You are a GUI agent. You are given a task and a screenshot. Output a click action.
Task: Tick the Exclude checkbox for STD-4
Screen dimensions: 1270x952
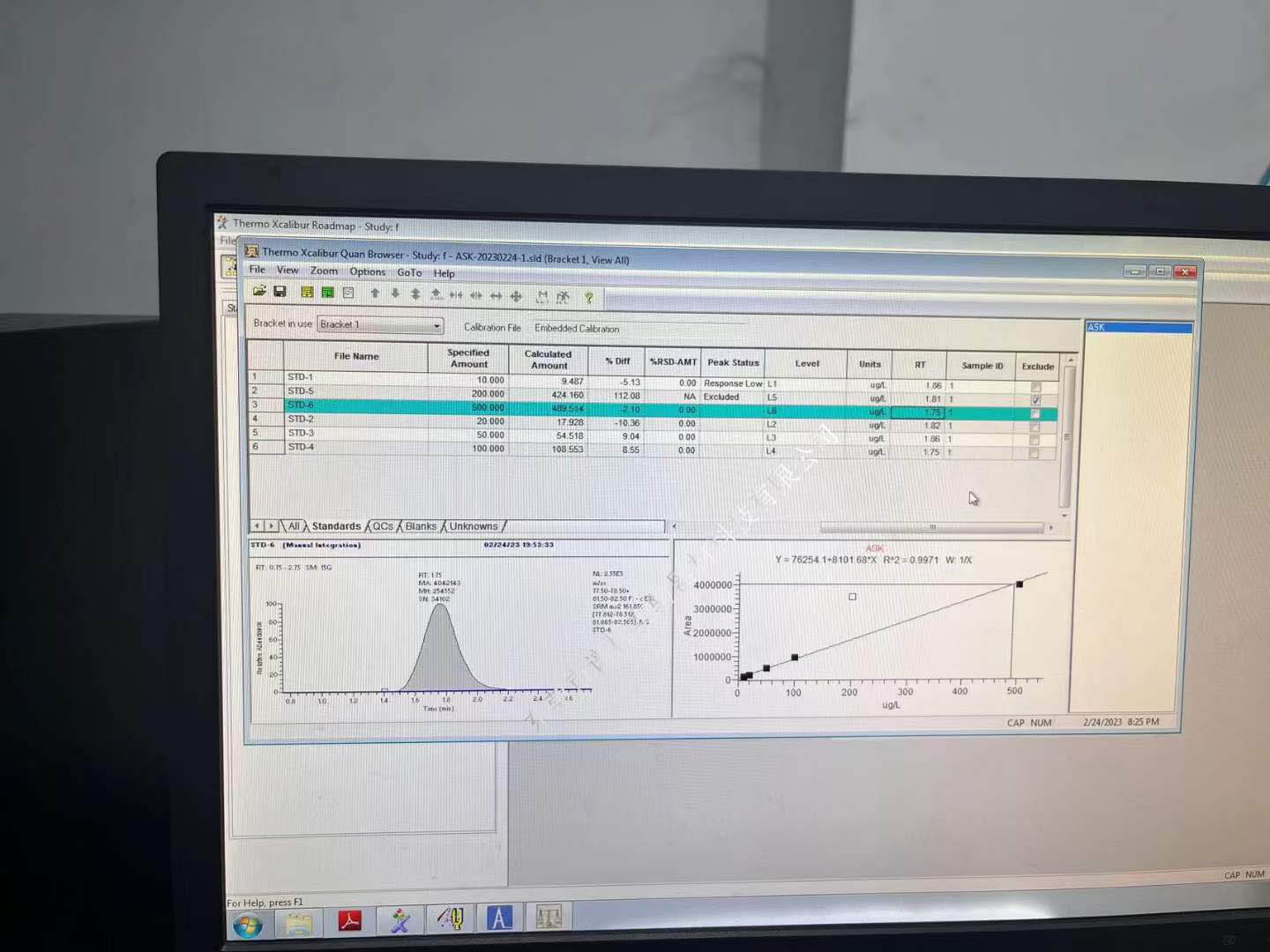[x=1034, y=454]
